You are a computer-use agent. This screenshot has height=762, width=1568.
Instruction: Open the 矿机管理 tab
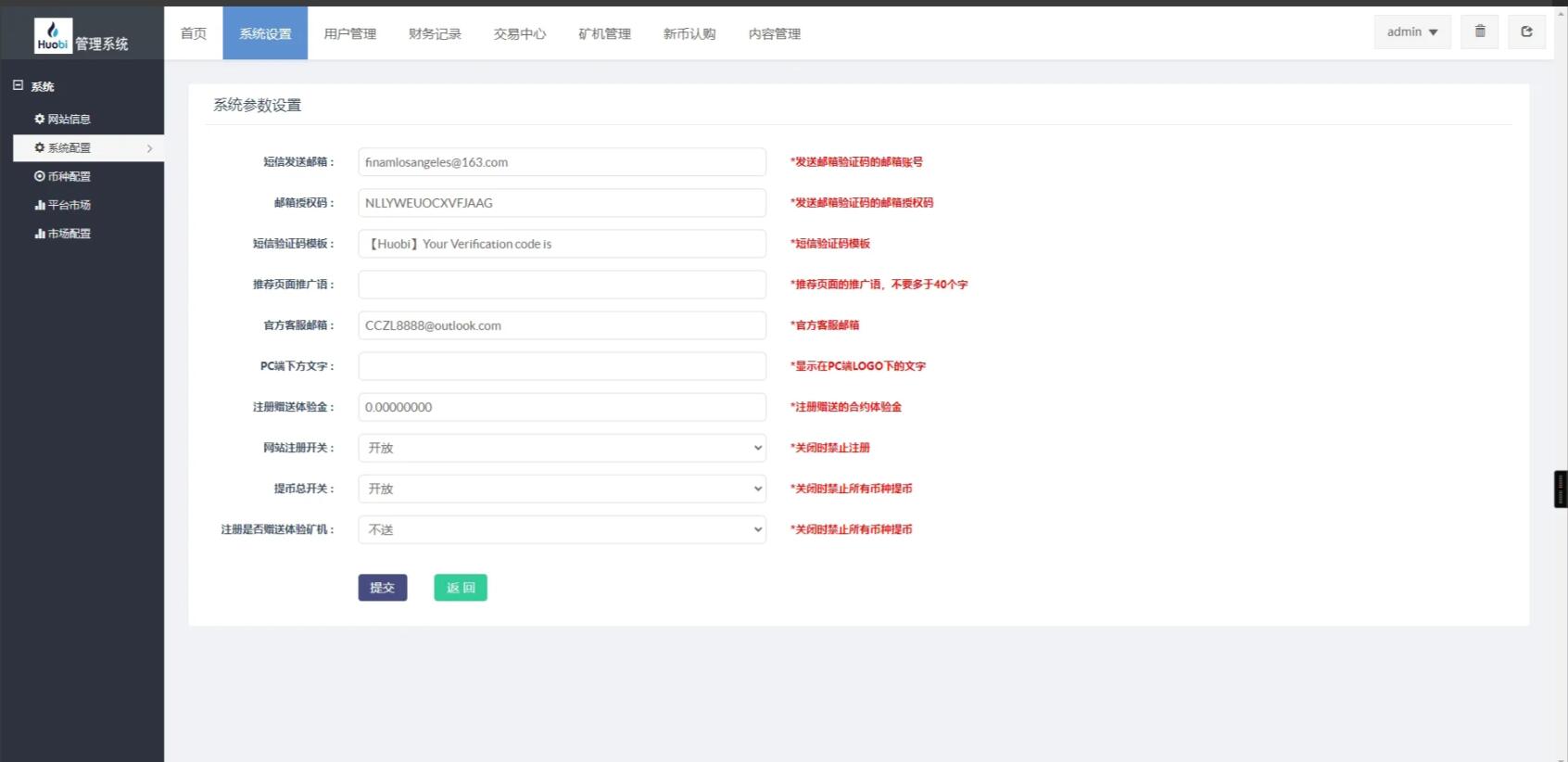[x=604, y=33]
